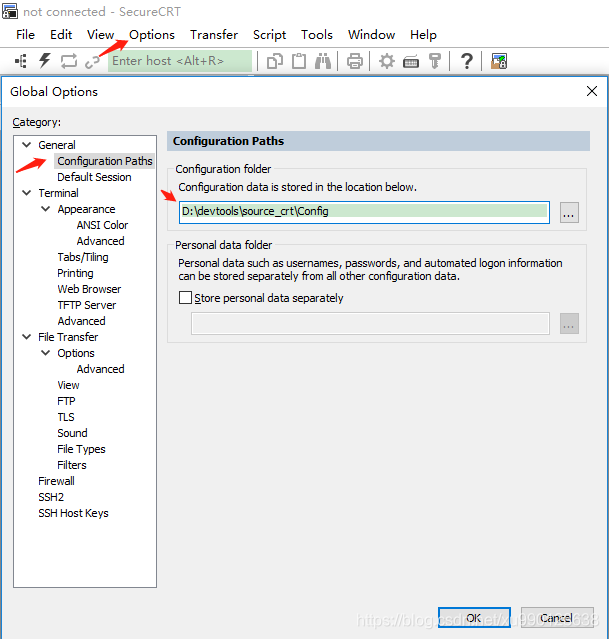This screenshot has width=609, height=639.
Task: Click the Find binoculars toolbar icon
Action: (323, 61)
